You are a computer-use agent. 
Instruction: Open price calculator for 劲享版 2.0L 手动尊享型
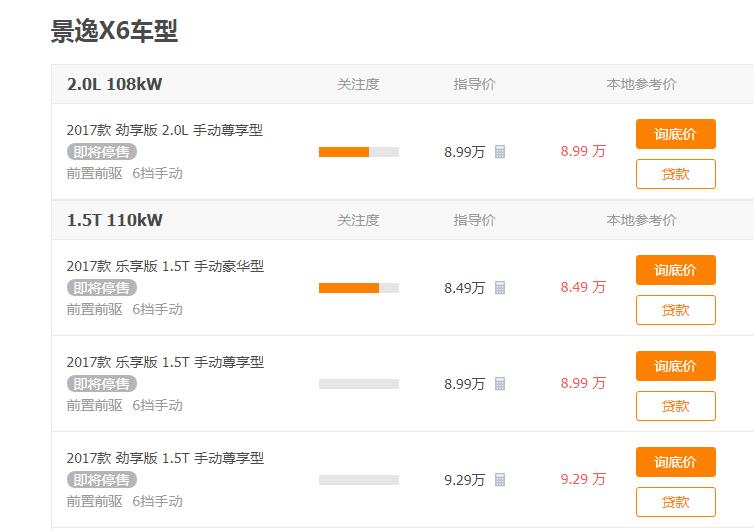500,152
